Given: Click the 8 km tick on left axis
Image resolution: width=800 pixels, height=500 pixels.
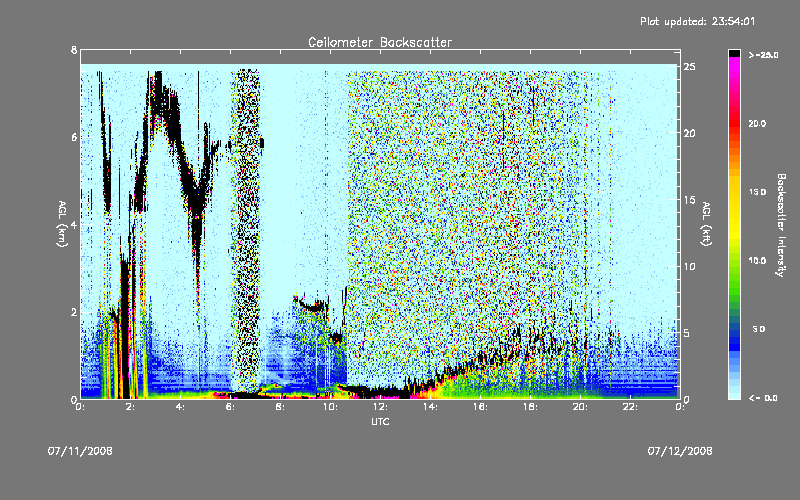Looking at the screenshot, I should 74,50.
